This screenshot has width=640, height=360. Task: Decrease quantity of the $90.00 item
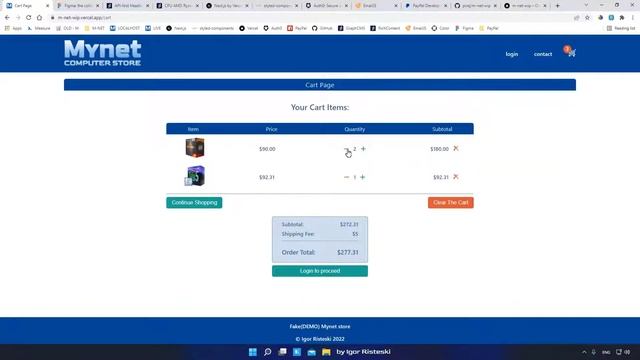347,149
